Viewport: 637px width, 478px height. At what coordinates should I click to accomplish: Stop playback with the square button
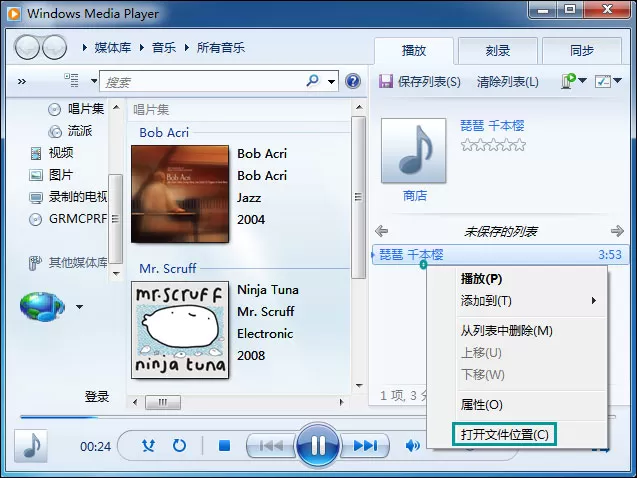tap(224, 446)
